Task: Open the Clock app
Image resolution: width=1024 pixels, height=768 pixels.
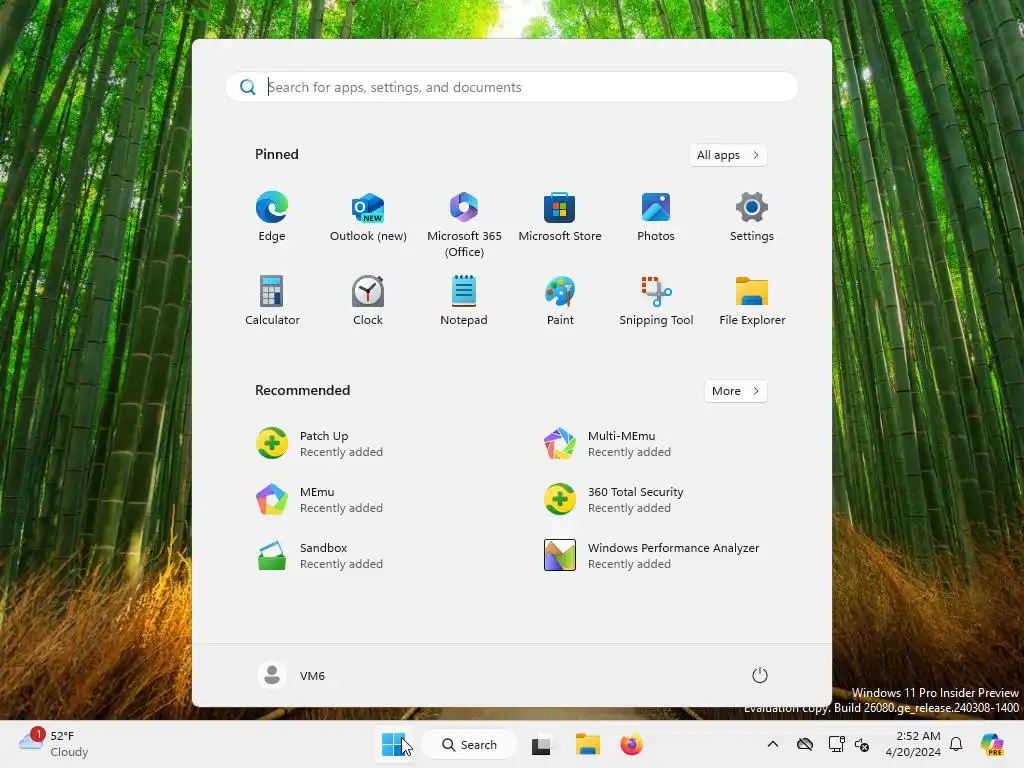Action: [368, 300]
